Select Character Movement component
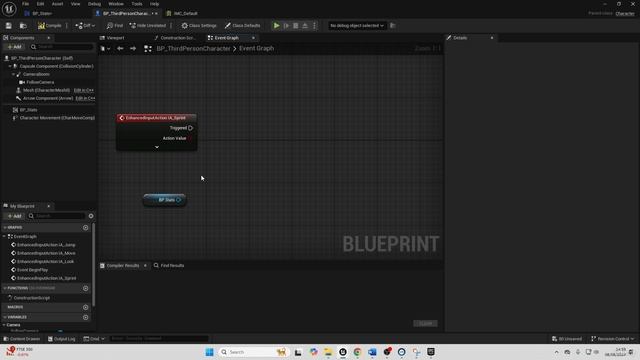 tap(57, 118)
